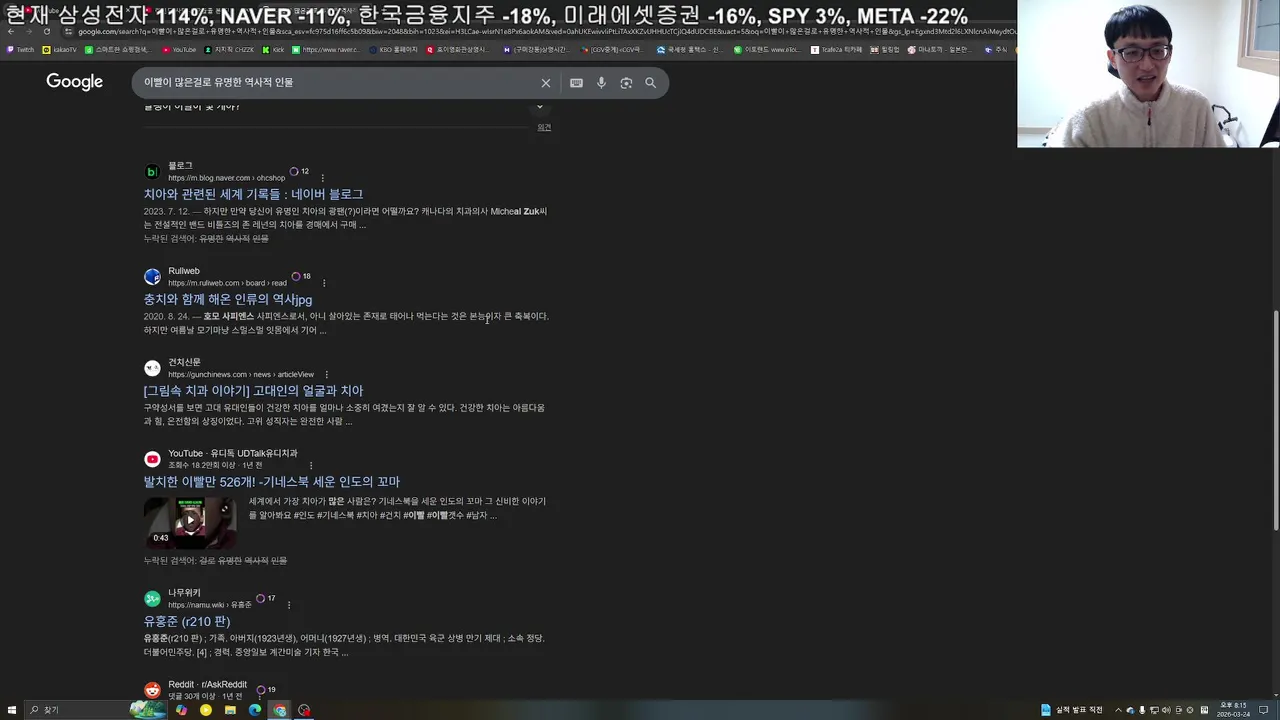Open '유홍준 (r210 판)' 나무위키 result

click(x=186, y=622)
